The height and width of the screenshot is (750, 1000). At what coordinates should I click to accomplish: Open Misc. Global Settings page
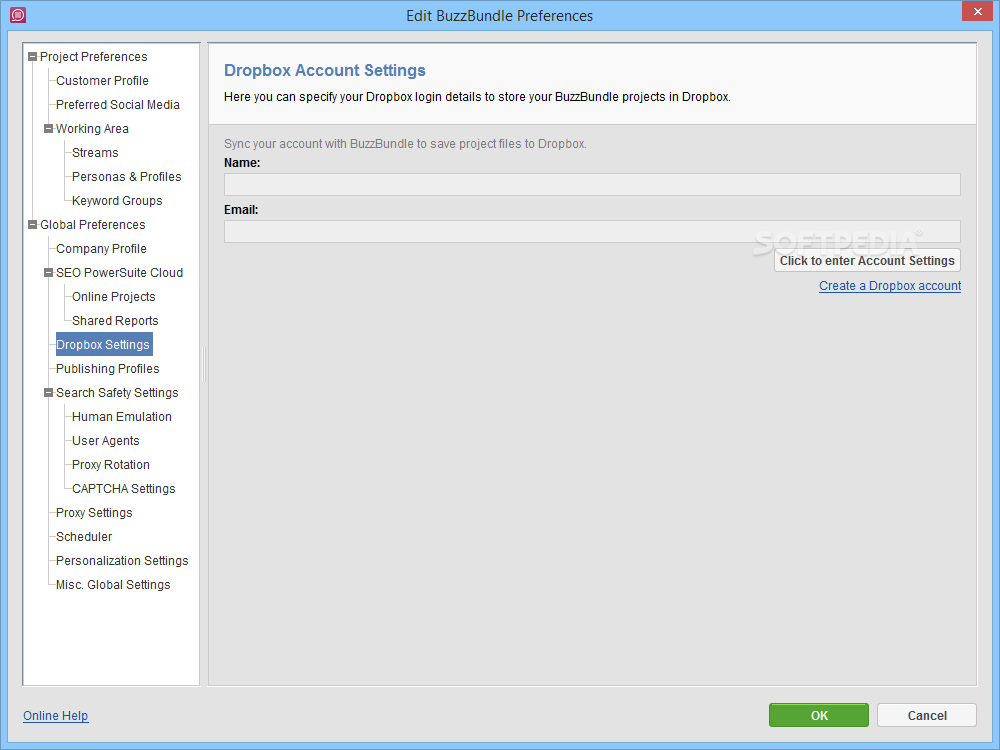point(113,585)
